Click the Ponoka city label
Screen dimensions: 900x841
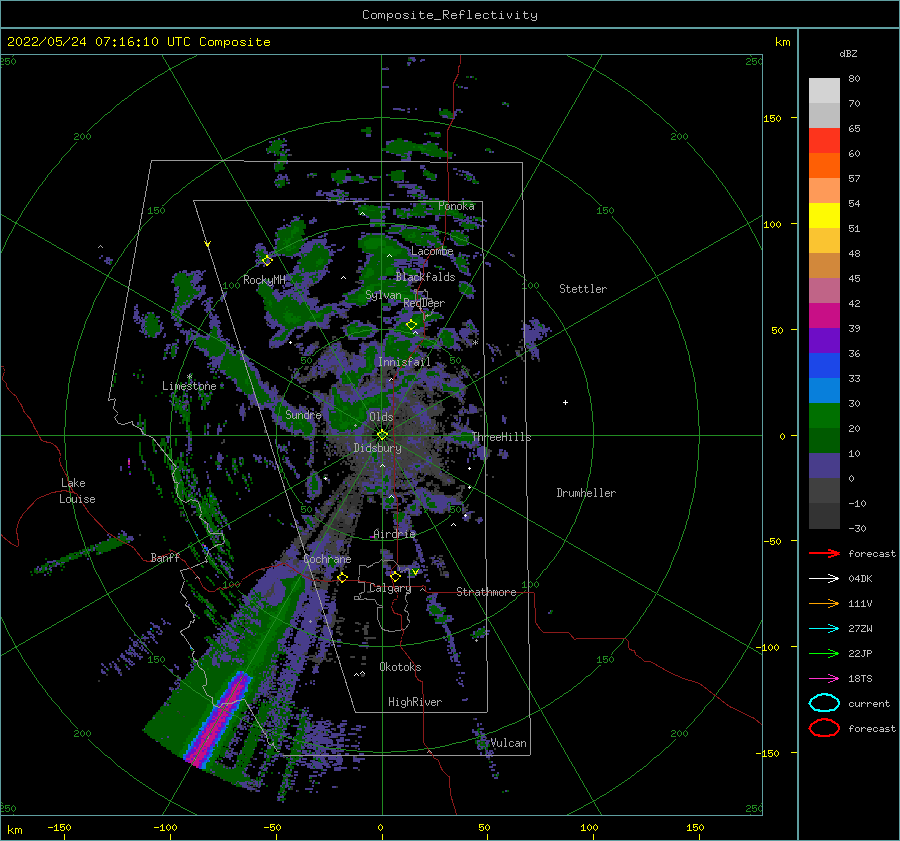coord(456,206)
